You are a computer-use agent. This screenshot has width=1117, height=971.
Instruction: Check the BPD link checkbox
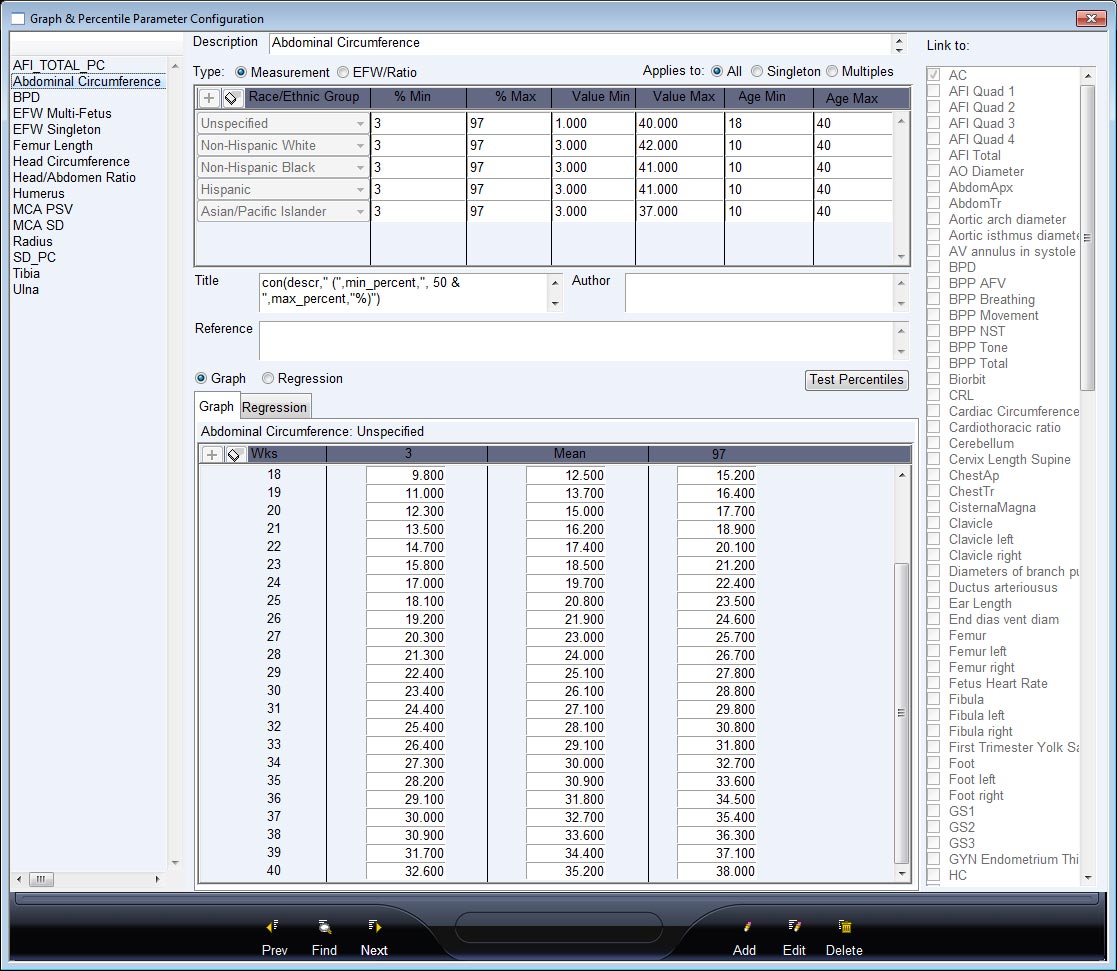click(933, 266)
